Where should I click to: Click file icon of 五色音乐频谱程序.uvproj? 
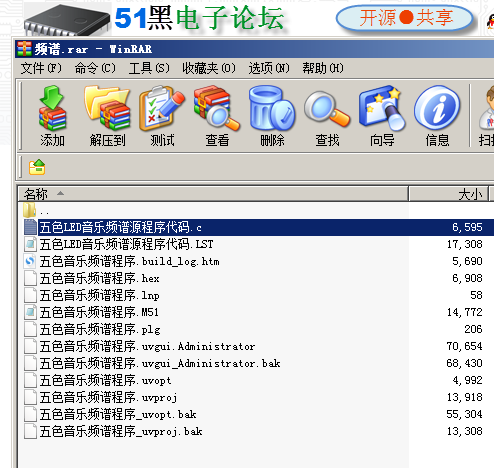pyautogui.click(x=30, y=397)
